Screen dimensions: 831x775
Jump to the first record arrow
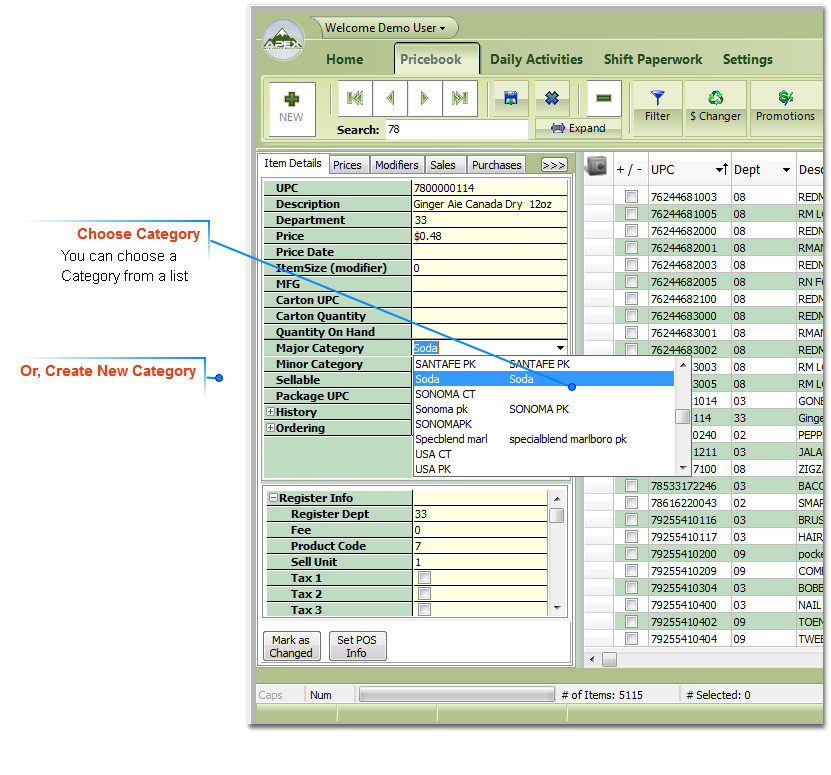[354, 98]
